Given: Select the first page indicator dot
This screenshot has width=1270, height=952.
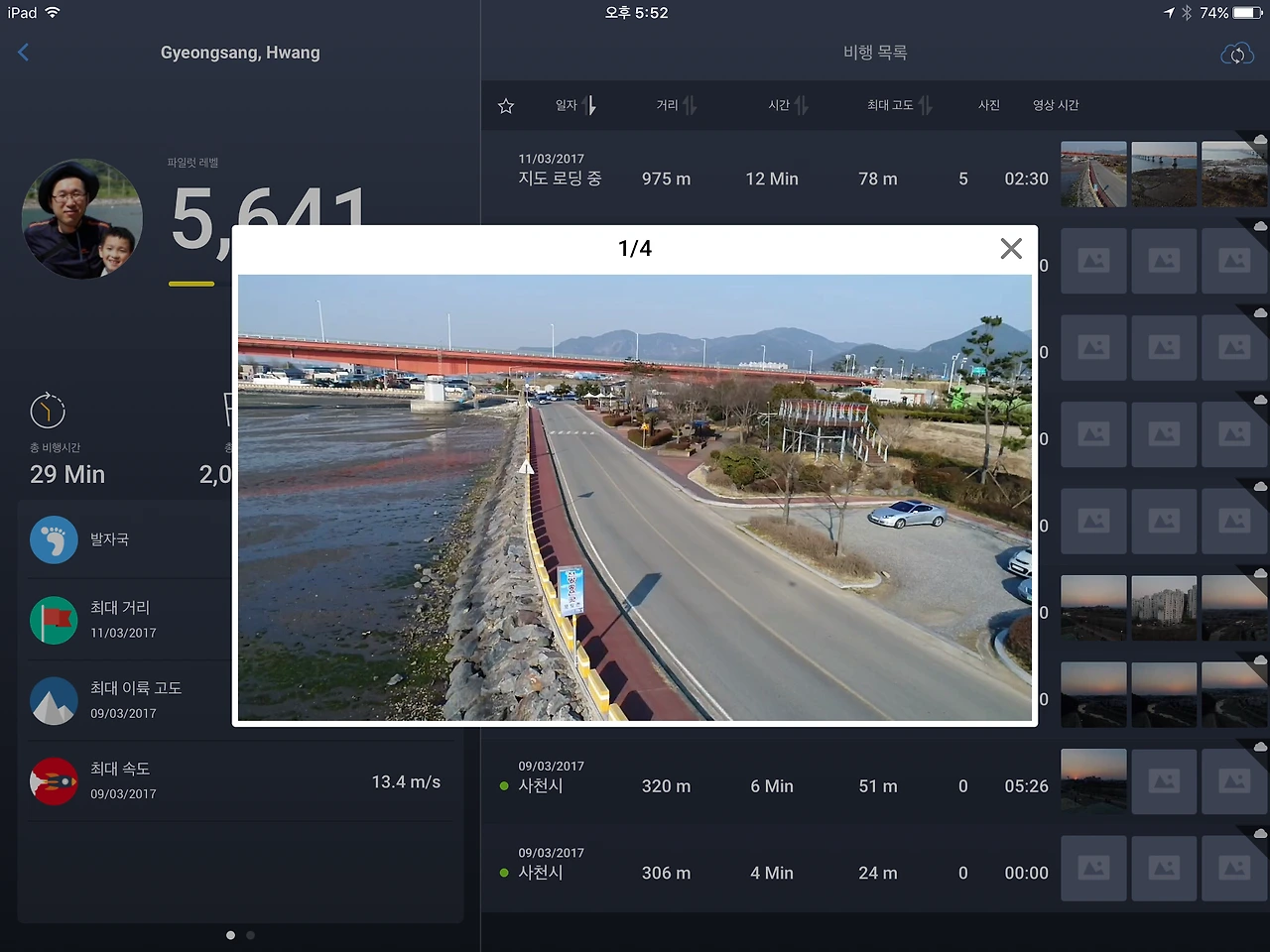Looking at the screenshot, I should (x=231, y=935).
